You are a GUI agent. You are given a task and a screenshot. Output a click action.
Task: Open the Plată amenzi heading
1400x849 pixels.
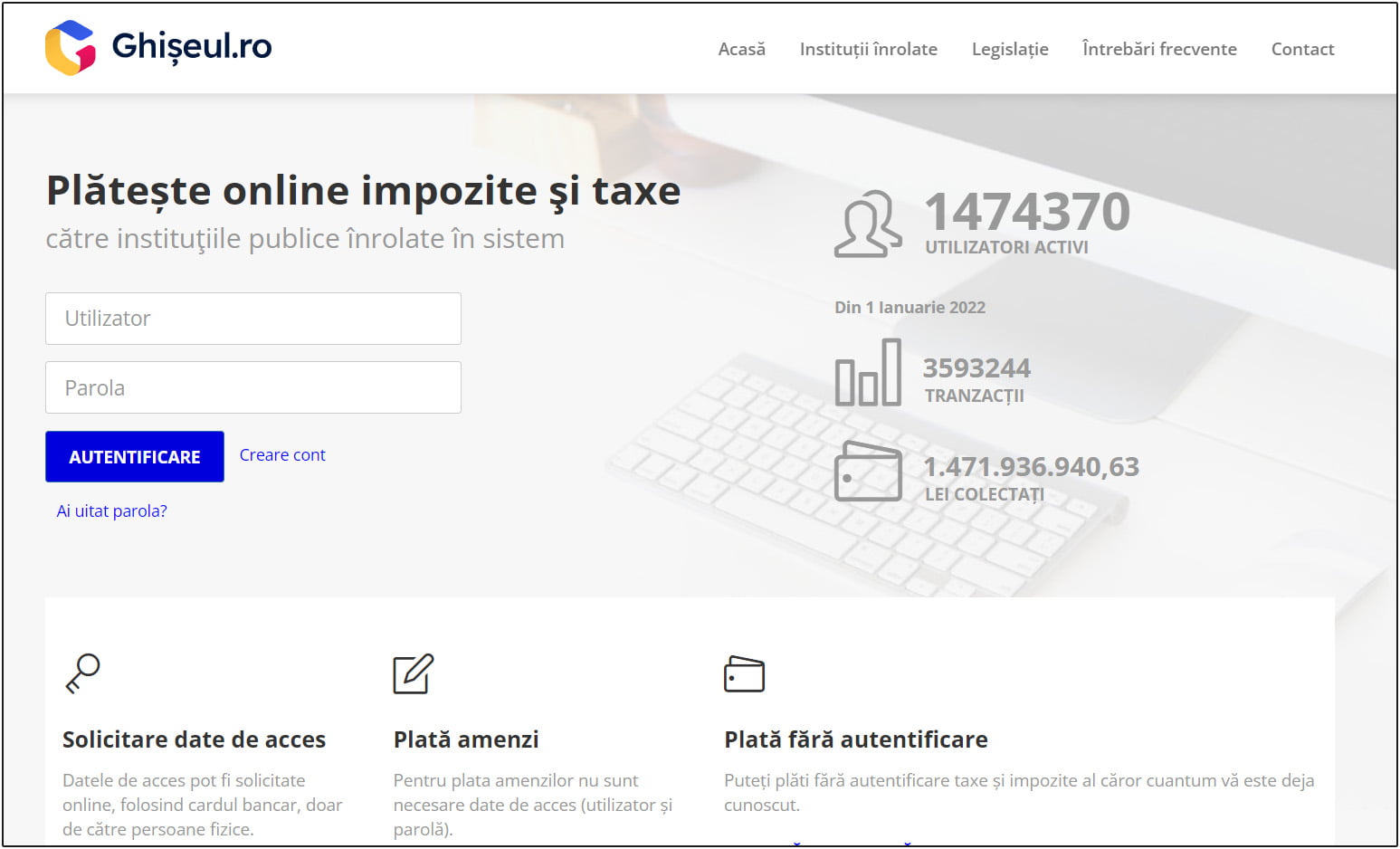coord(466,739)
